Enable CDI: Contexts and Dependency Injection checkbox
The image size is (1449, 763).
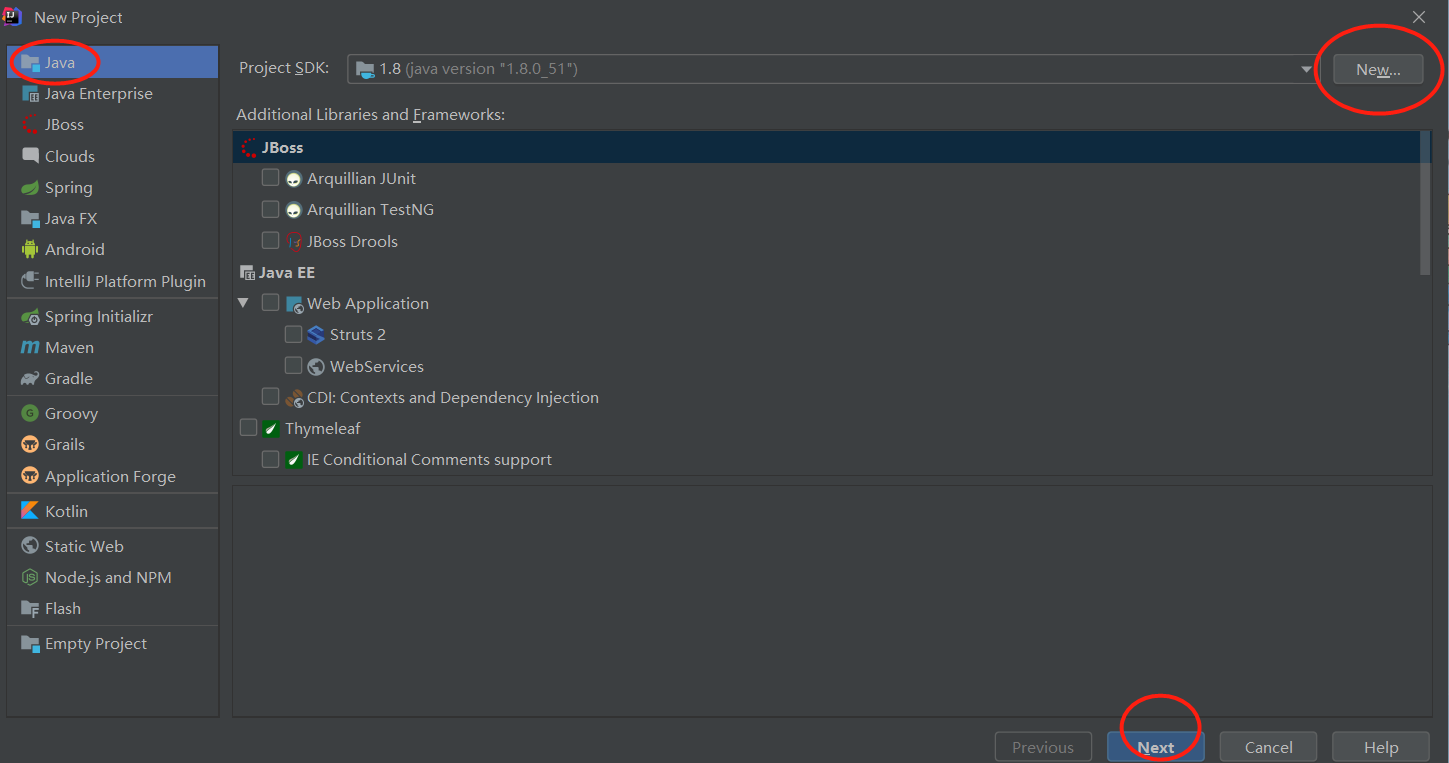pyautogui.click(x=270, y=397)
